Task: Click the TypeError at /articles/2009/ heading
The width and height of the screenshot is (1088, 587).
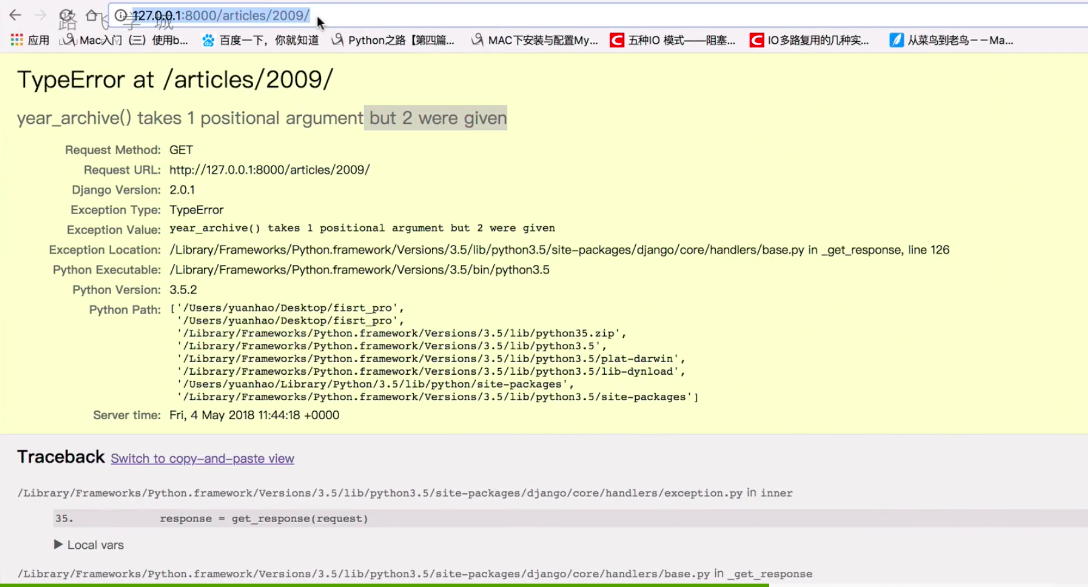Action: coord(175,80)
